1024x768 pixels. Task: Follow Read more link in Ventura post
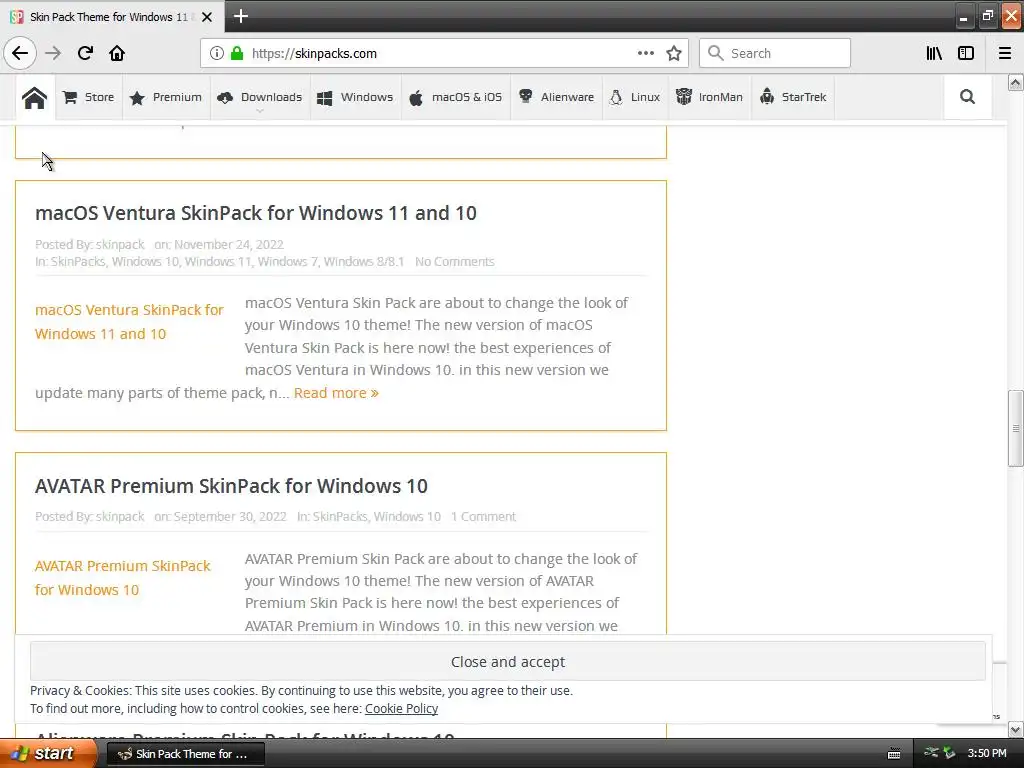(x=336, y=393)
